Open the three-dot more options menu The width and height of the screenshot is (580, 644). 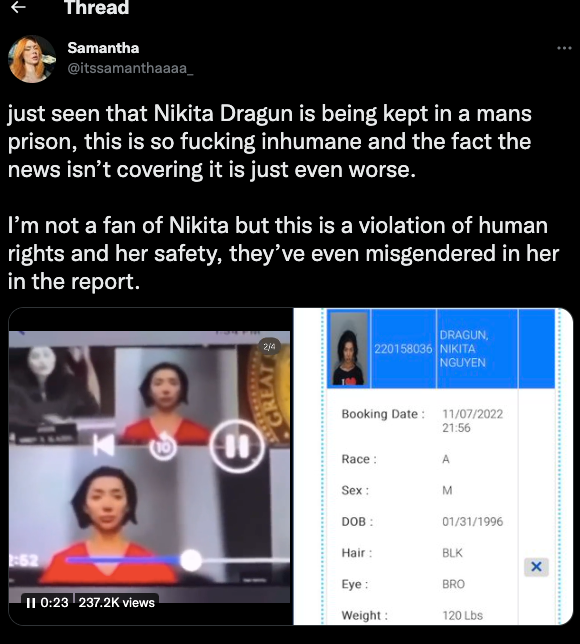coord(564,48)
